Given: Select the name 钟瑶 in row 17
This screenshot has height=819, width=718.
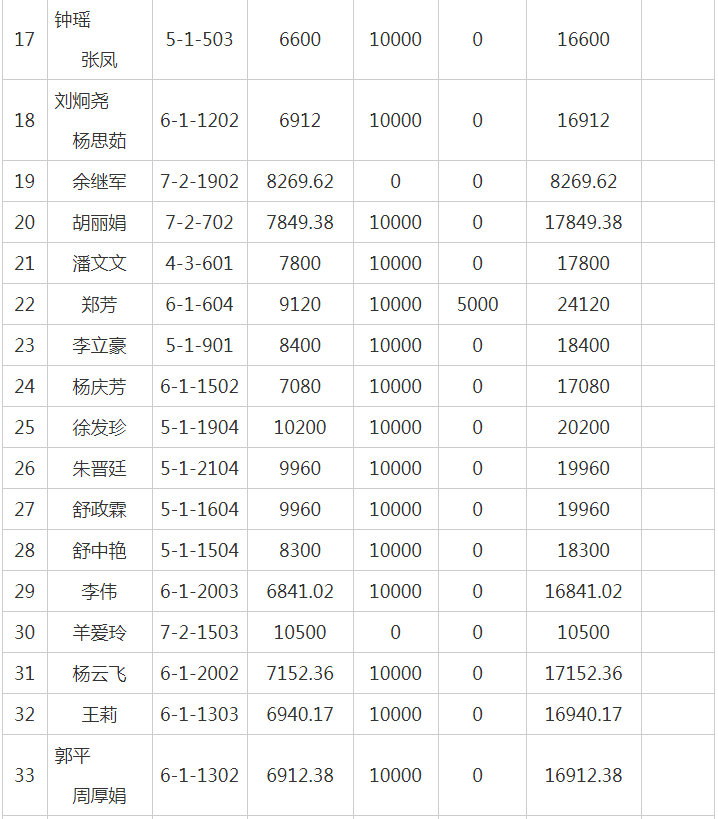Looking at the screenshot, I should (x=73, y=20).
